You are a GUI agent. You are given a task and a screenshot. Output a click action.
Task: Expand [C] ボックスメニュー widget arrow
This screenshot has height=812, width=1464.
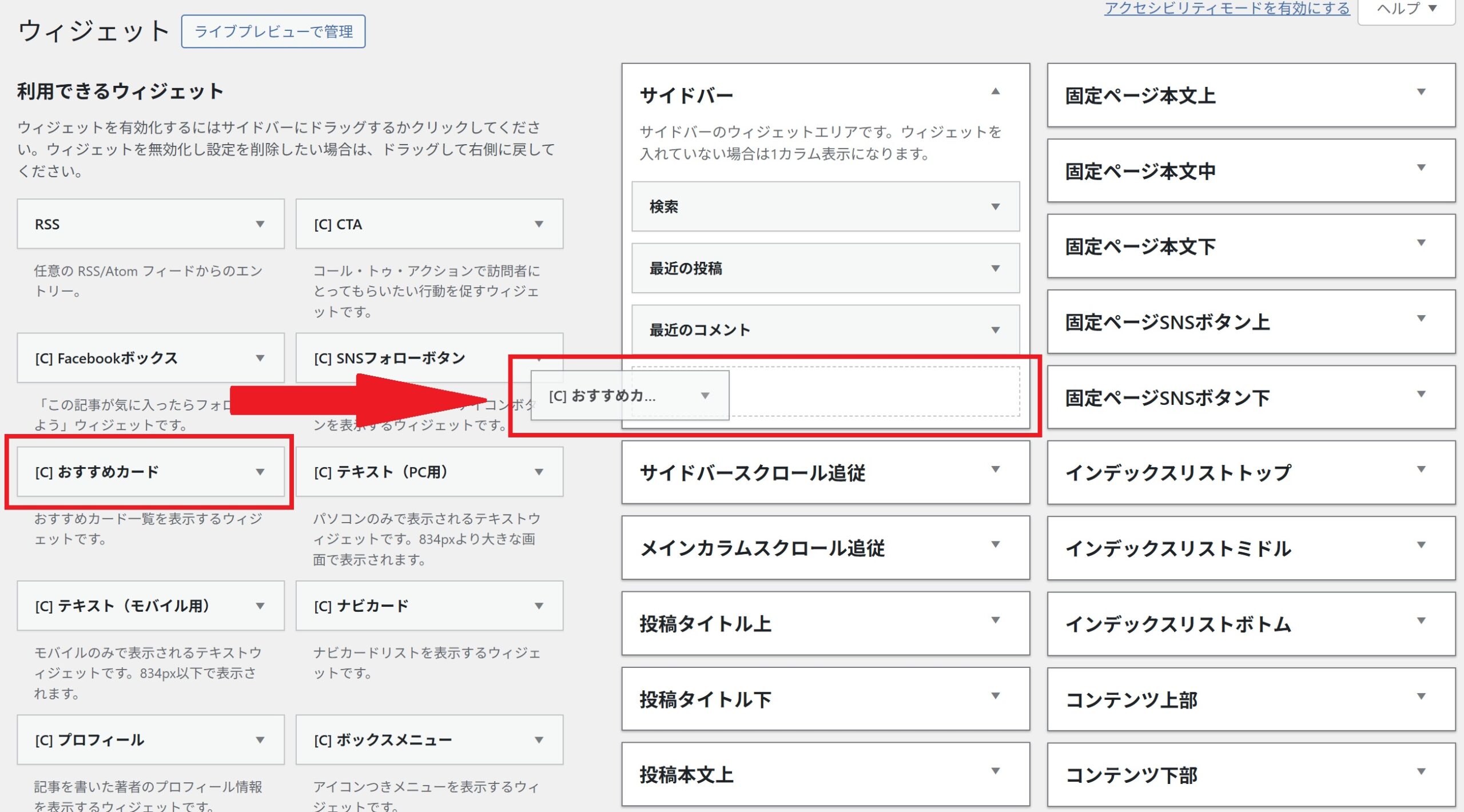point(539,740)
